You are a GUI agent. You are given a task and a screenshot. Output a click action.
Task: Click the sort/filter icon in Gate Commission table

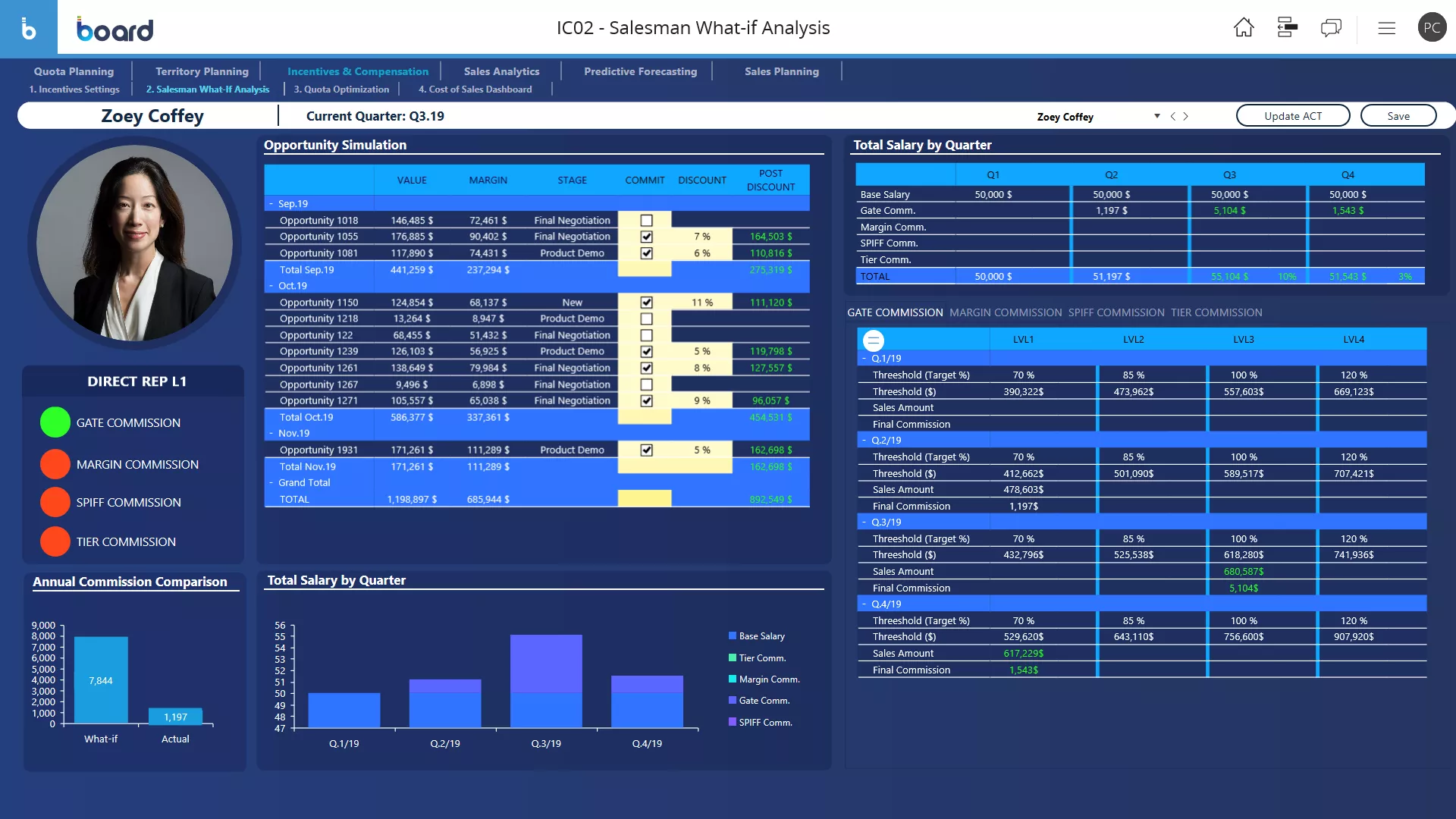[x=872, y=339]
